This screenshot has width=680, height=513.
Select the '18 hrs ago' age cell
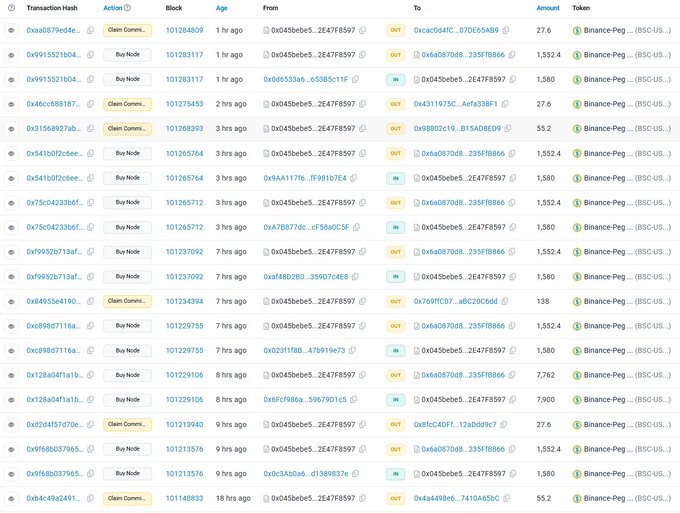click(233, 499)
